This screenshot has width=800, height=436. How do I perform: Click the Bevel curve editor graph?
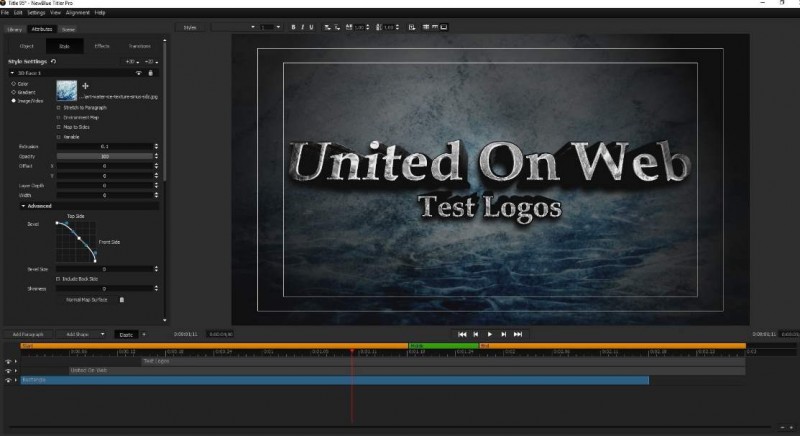76,242
